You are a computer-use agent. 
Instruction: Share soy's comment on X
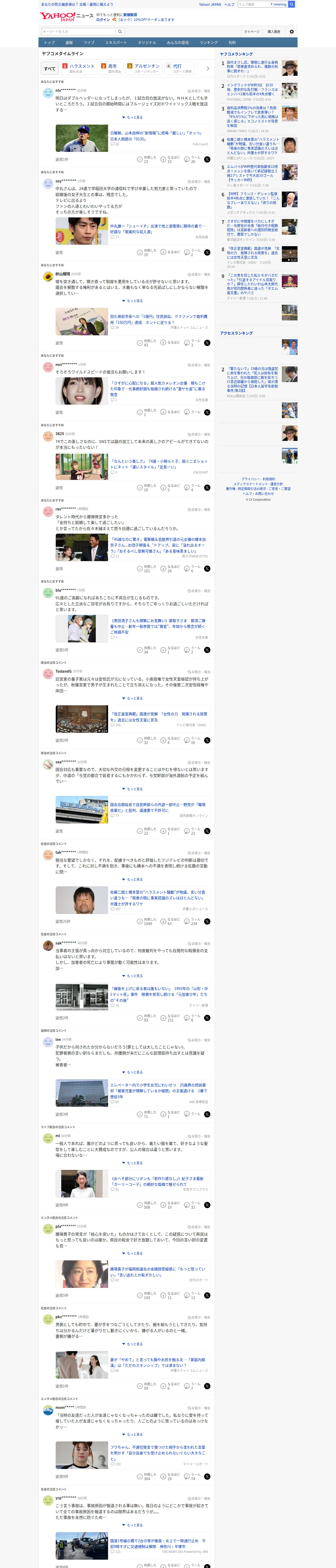pyautogui.click(x=207, y=253)
